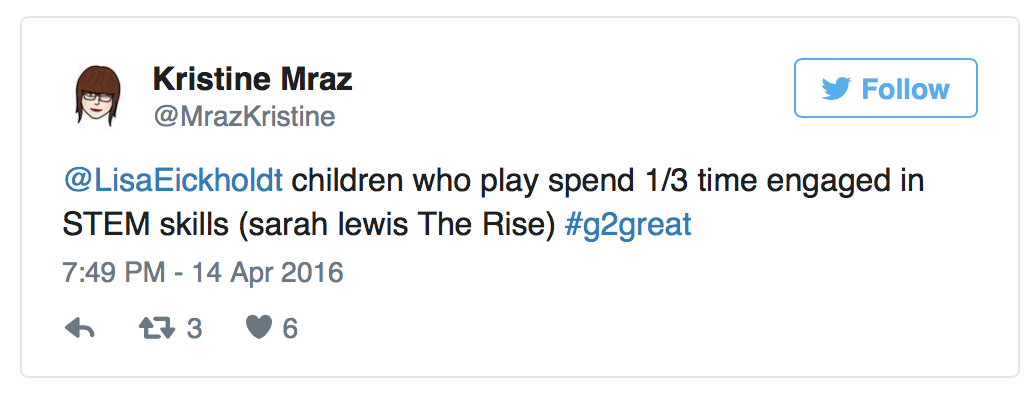This screenshot has height=408, width=1034.
Task: Open the #g2great hashtag
Action: click(628, 225)
